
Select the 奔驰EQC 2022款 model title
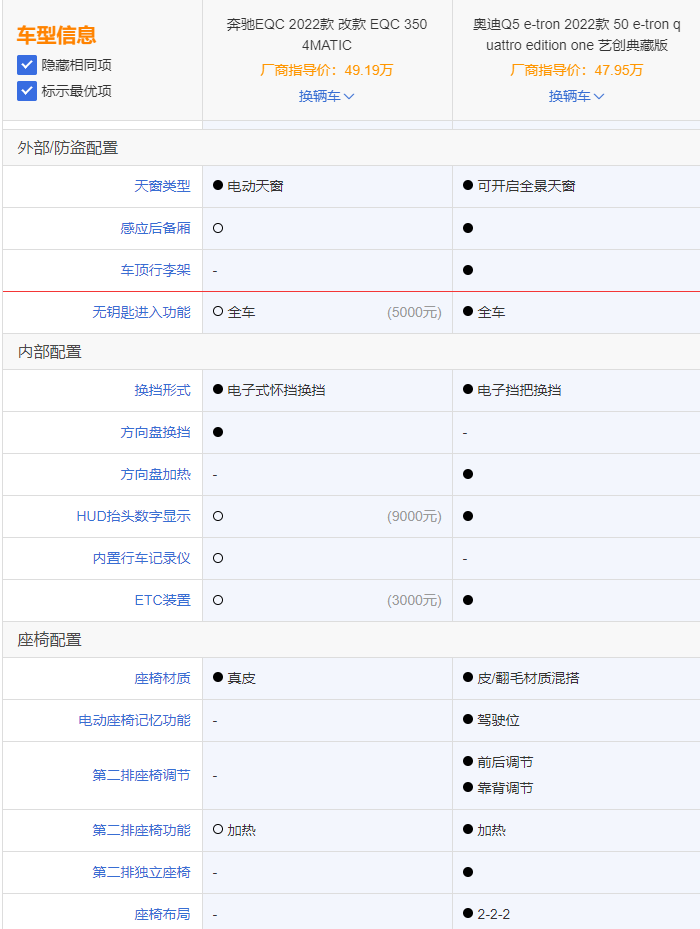pyautogui.click(x=327, y=35)
